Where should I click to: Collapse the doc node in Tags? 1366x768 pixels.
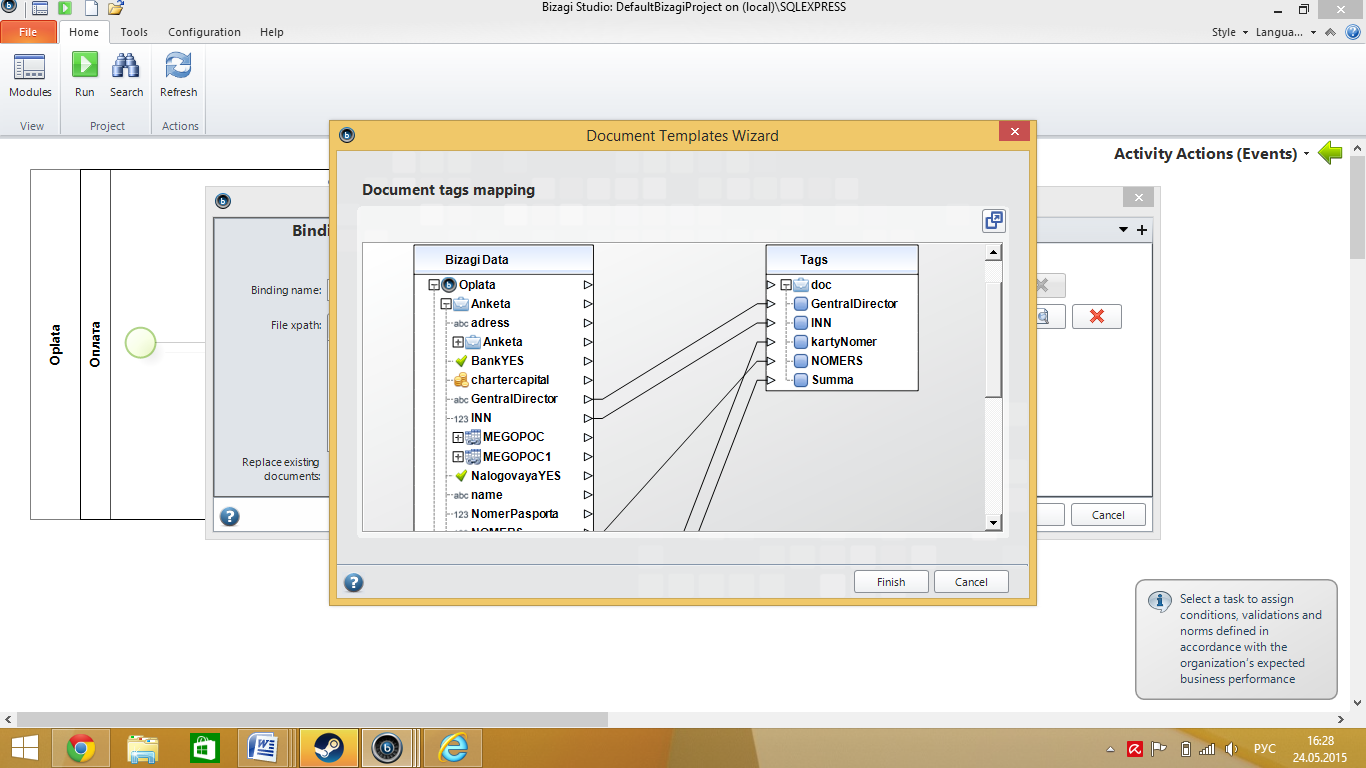pos(786,285)
